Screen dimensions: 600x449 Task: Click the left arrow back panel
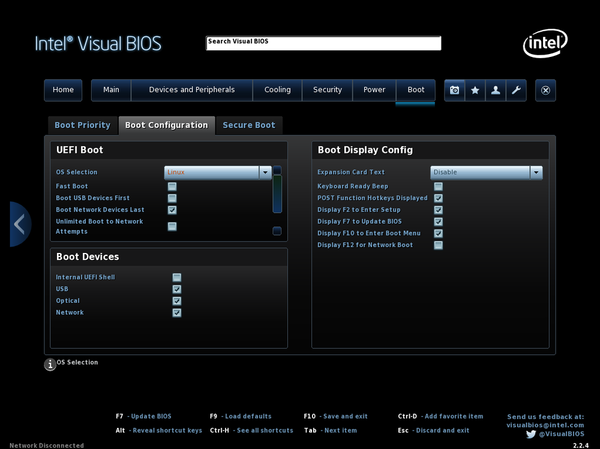[x=20, y=224]
